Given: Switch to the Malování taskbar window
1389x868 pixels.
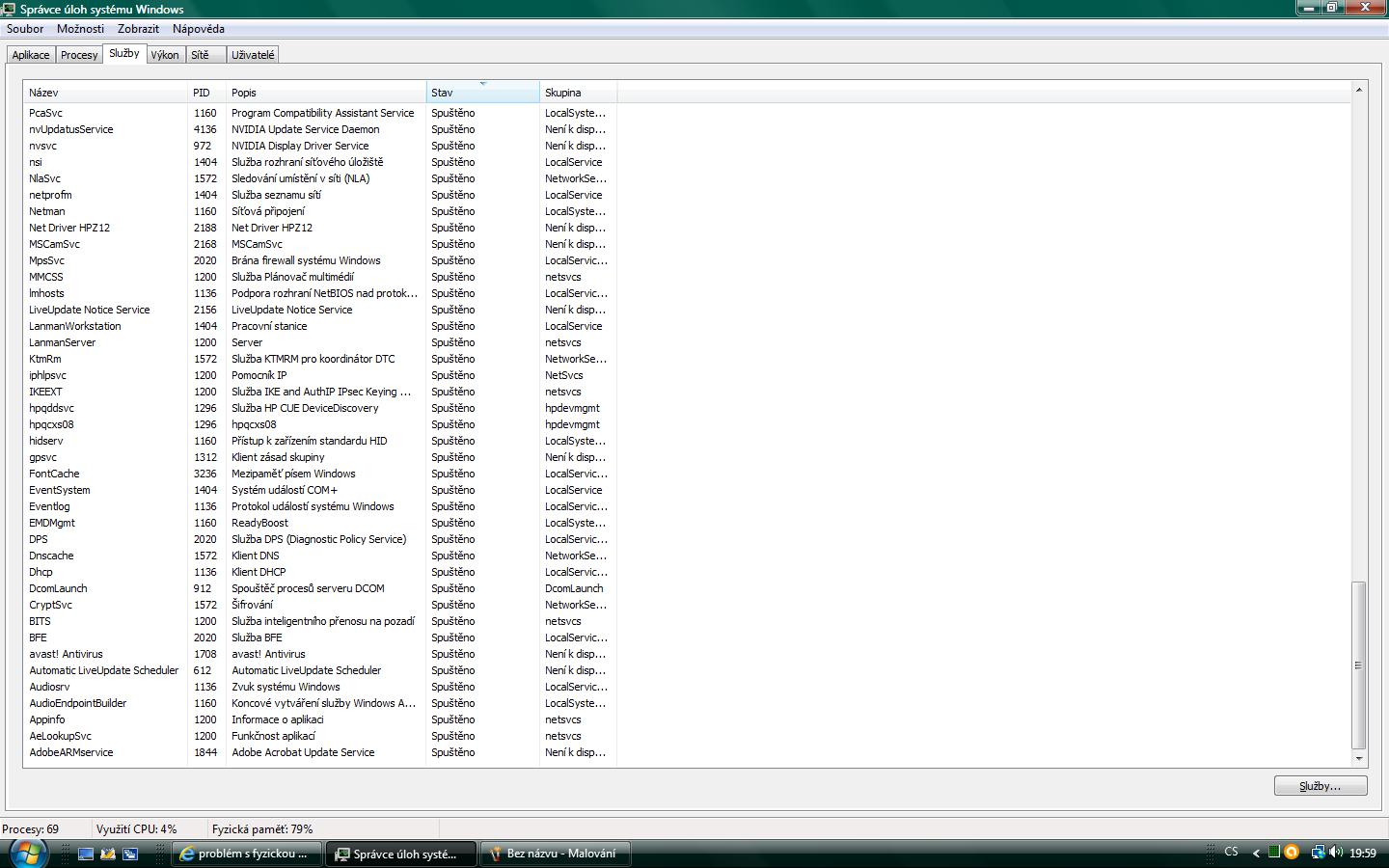Looking at the screenshot, I should 555,854.
